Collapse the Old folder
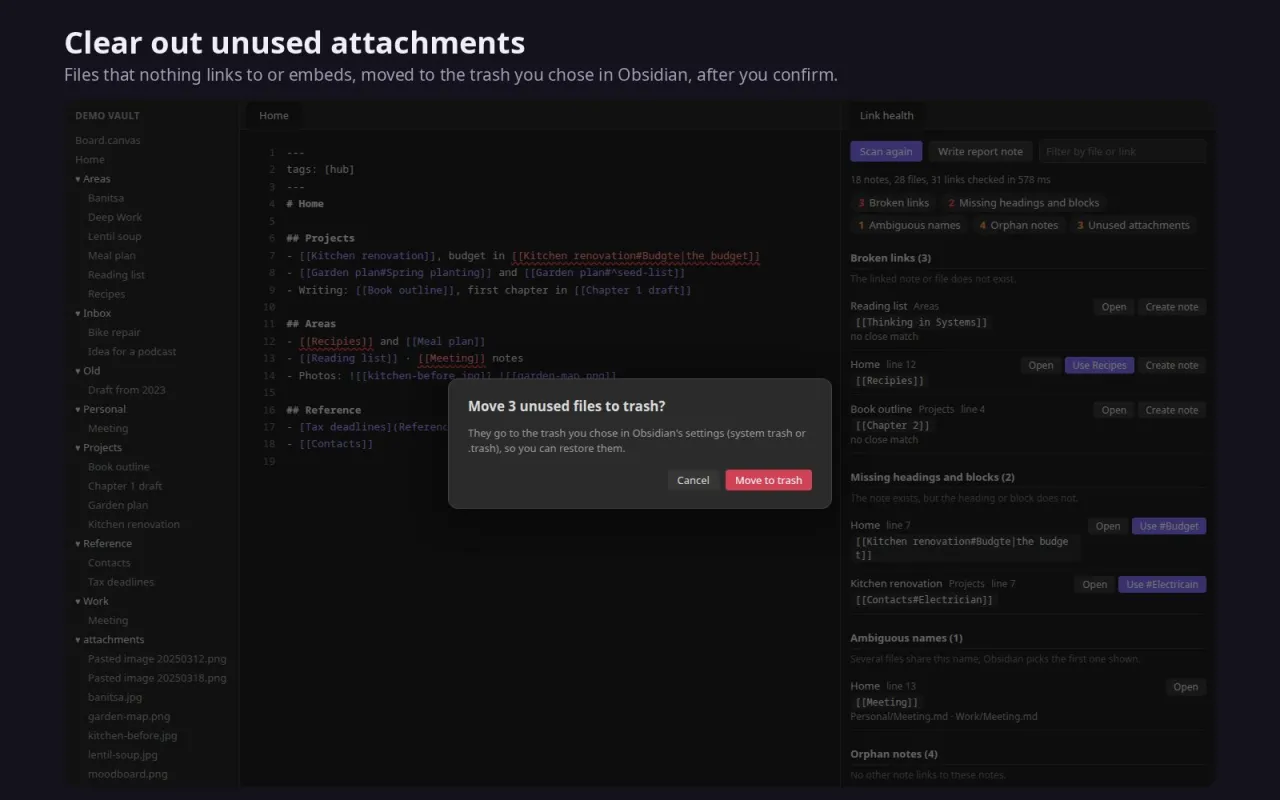Screen dimensions: 1280x800 tap(88, 371)
